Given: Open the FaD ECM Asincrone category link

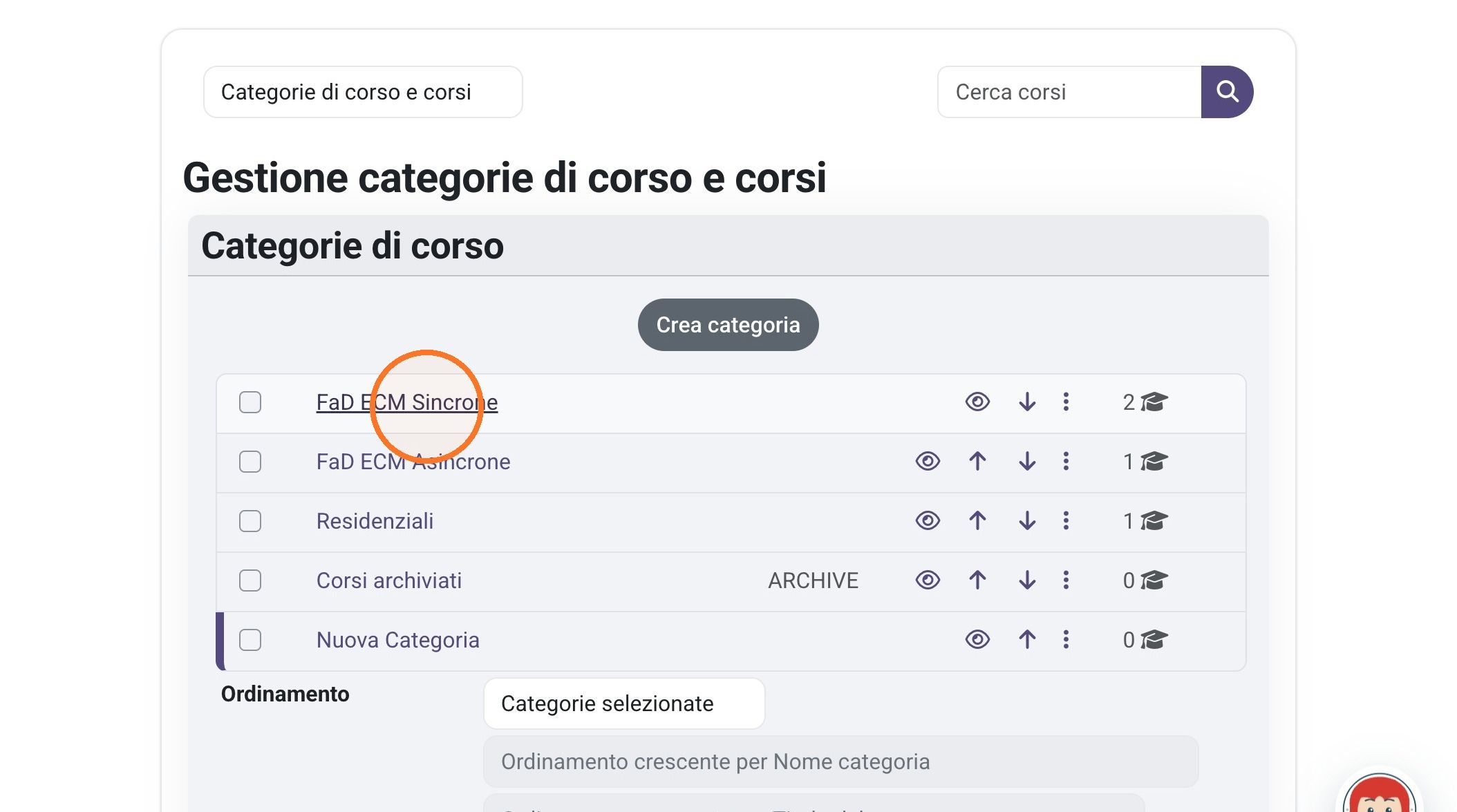Looking at the screenshot, I should [413, 462].
